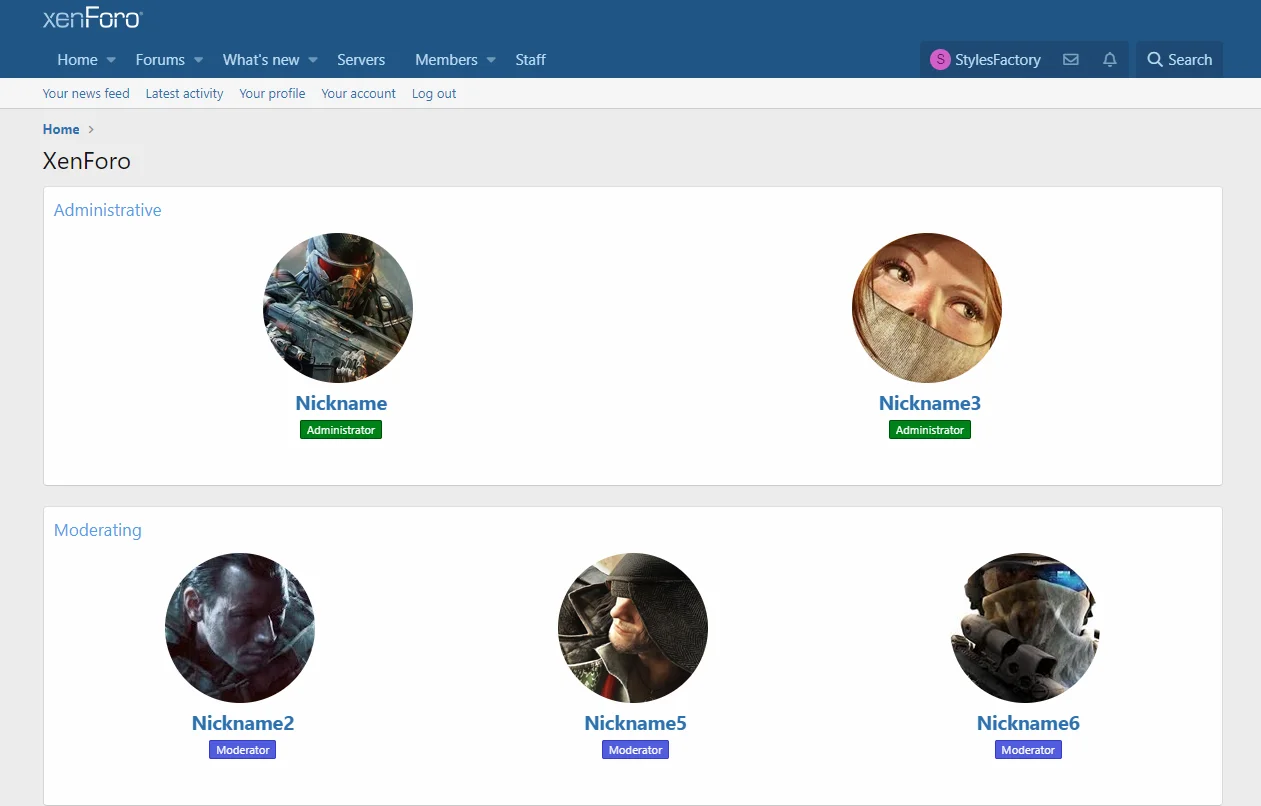Go to Your news feed
The height and width of the screenshot is (806, 1261).
[x=86, y=93]
